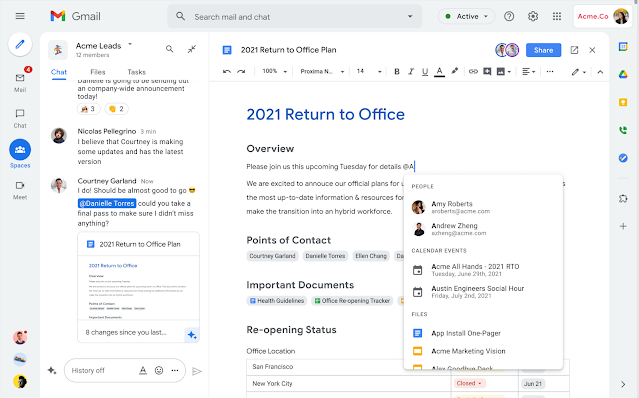Screen dimensions: 639x398
Task: Hide the toolbar with the up chevron
Action: pyautogui.click(x=600, y=72)
